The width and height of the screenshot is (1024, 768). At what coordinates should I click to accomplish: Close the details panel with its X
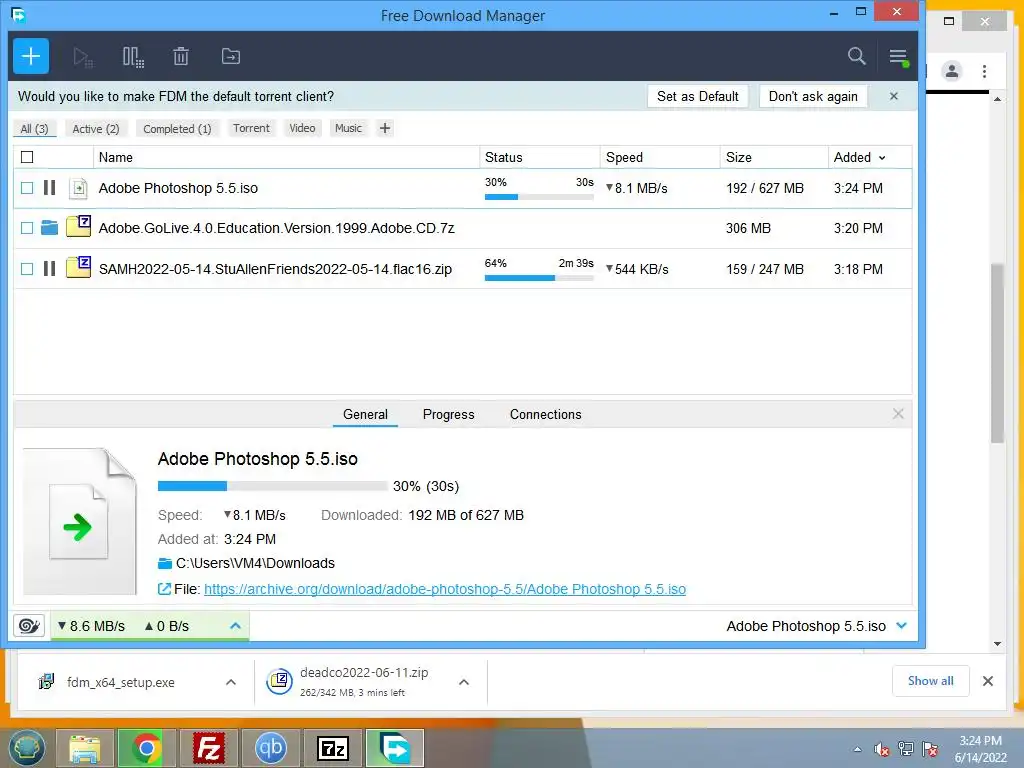point(898,414)
